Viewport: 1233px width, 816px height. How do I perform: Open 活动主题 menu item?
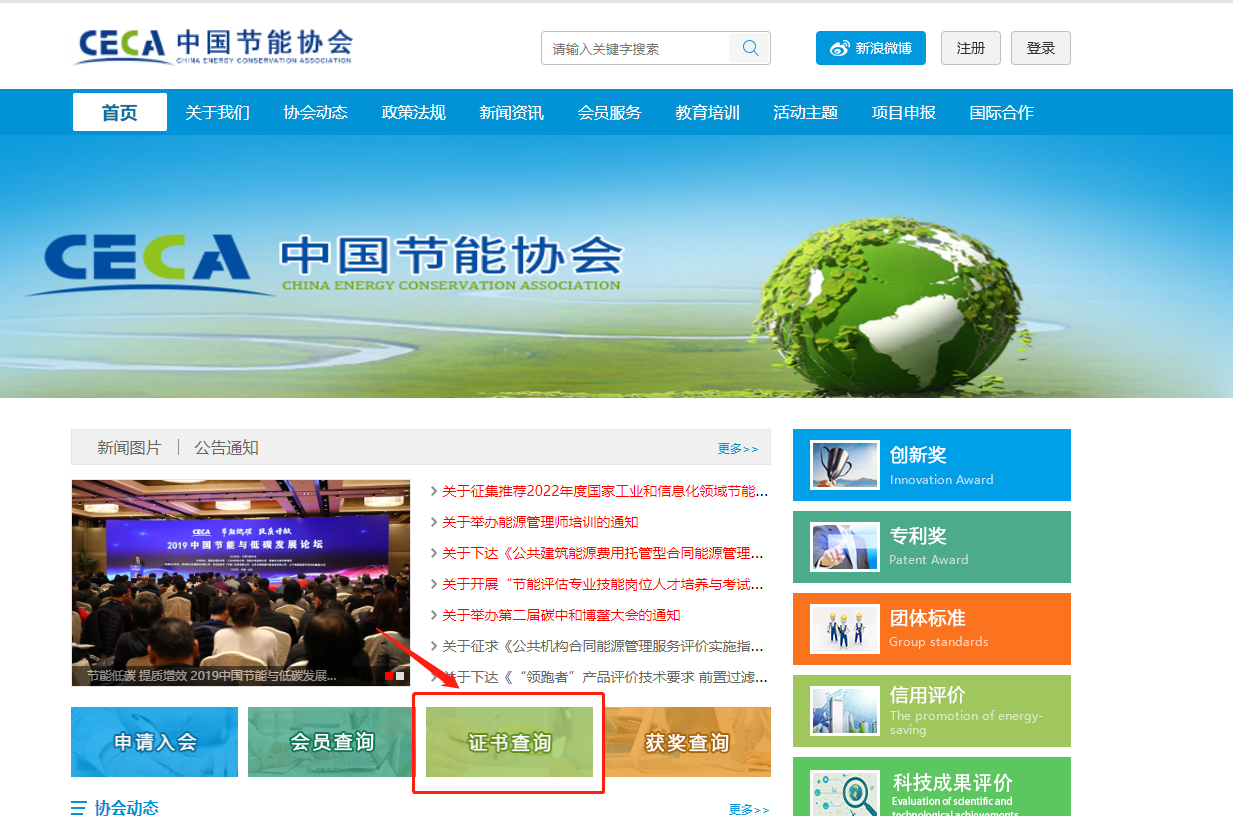pyautogui.click(x=805, y=112)
